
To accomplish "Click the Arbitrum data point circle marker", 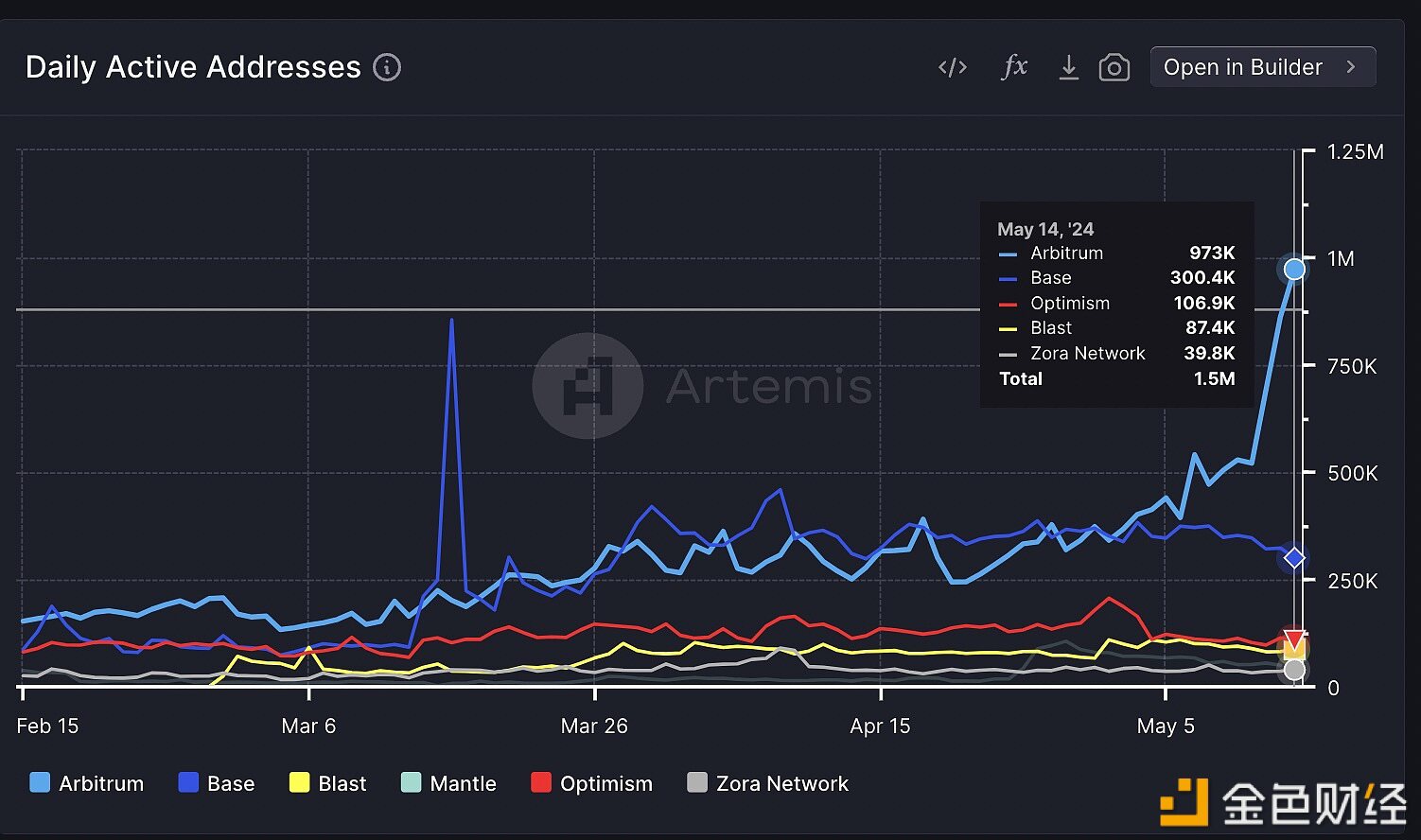I will point(1294,269).
